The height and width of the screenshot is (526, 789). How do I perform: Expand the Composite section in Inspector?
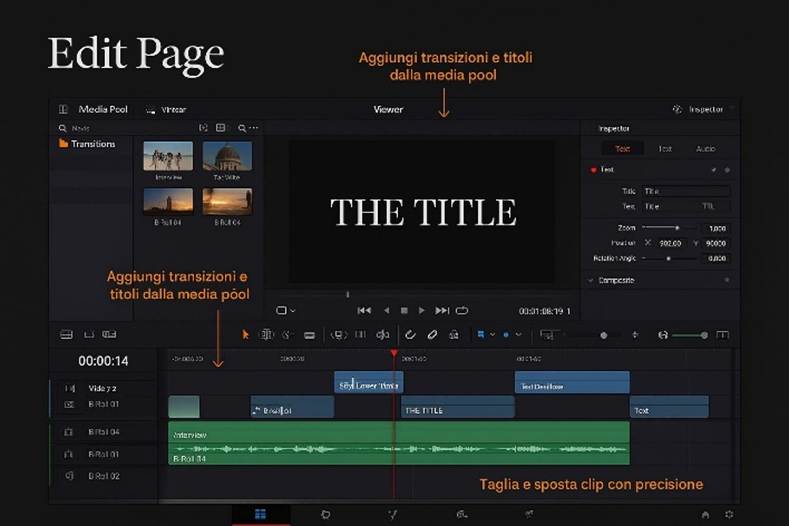click(590, 280)
